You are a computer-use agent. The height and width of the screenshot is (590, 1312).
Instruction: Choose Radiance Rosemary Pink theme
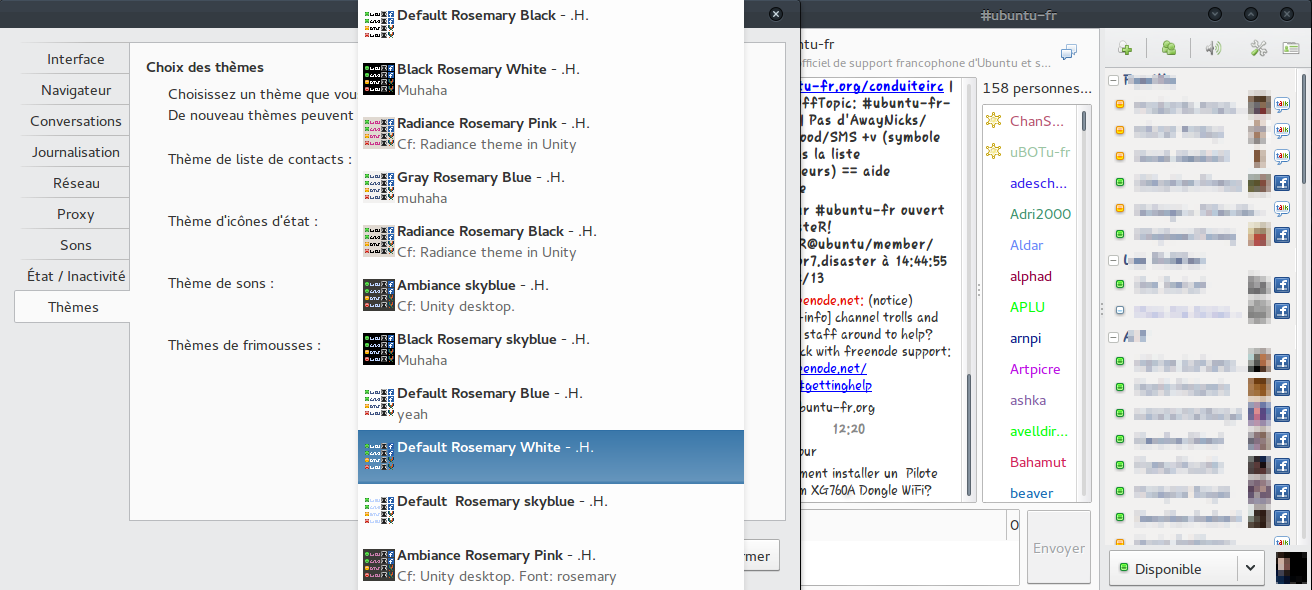coord(551,133)
